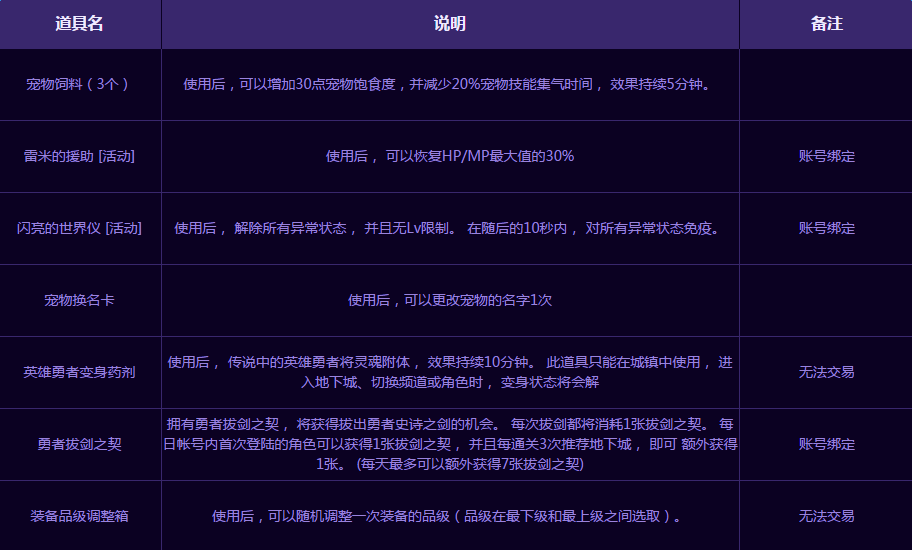Click the 说明 column header
The width and height of the screenshot is (912, 550).
point(450,24)
